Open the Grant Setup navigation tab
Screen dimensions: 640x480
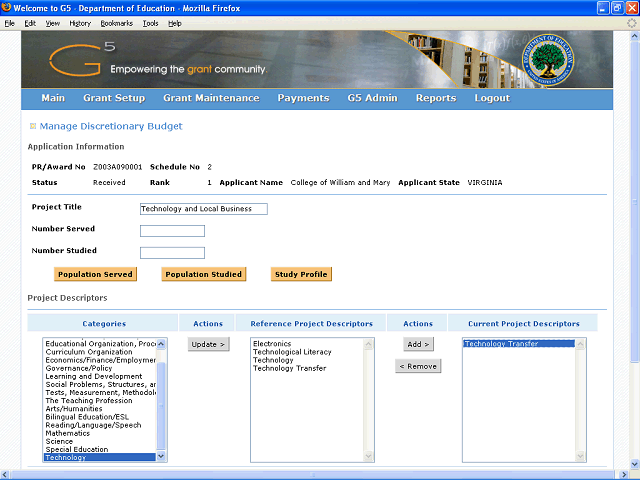pos(114,98)
